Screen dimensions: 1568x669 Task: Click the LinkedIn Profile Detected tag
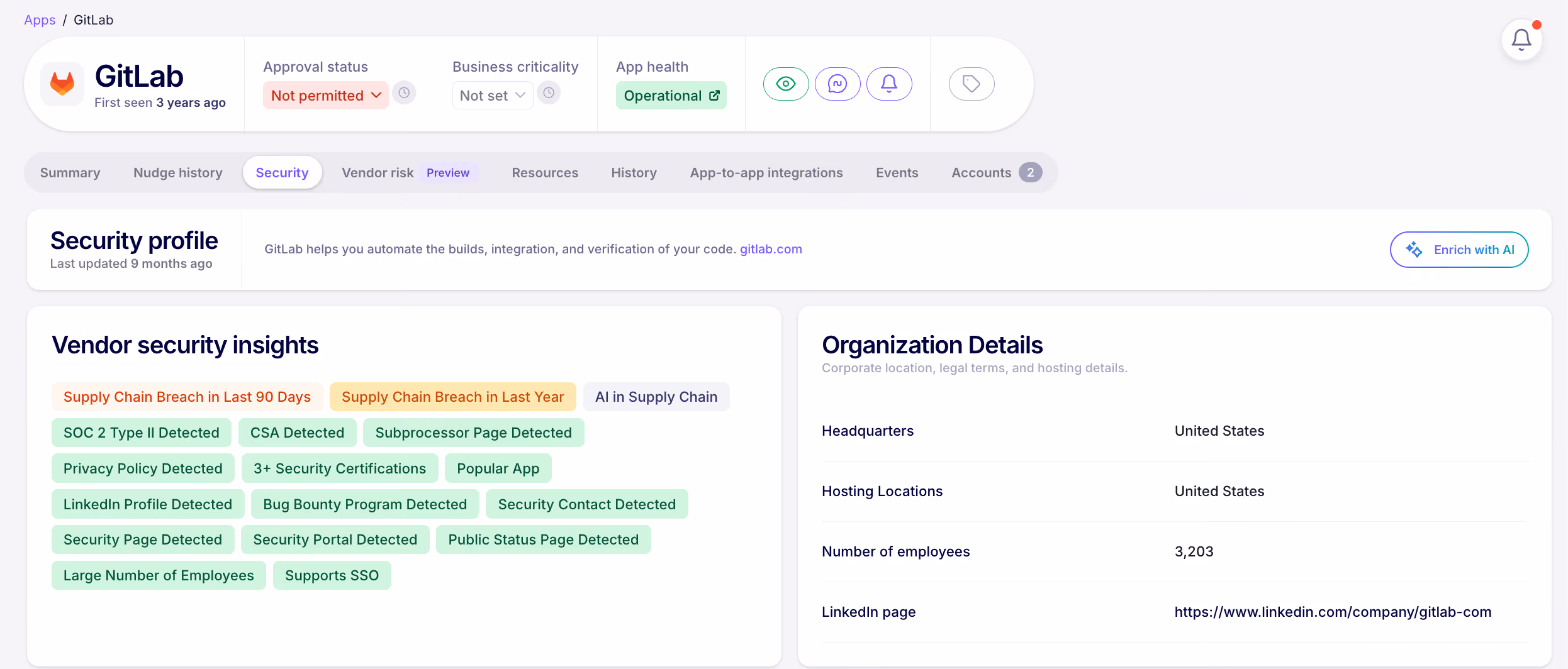(x=148, y=504)
